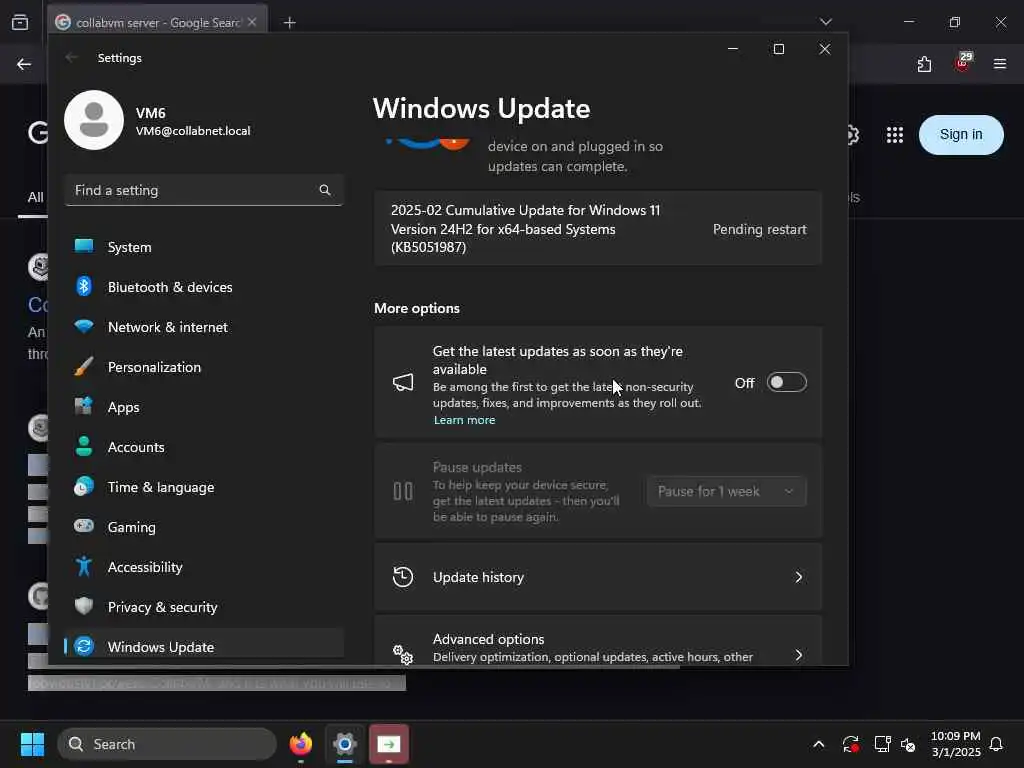The height and width of the screenshot is (768, 1024).
Task: Open the browser hamburger menu
Action: pyautogui.click(x=1000, y=64)
